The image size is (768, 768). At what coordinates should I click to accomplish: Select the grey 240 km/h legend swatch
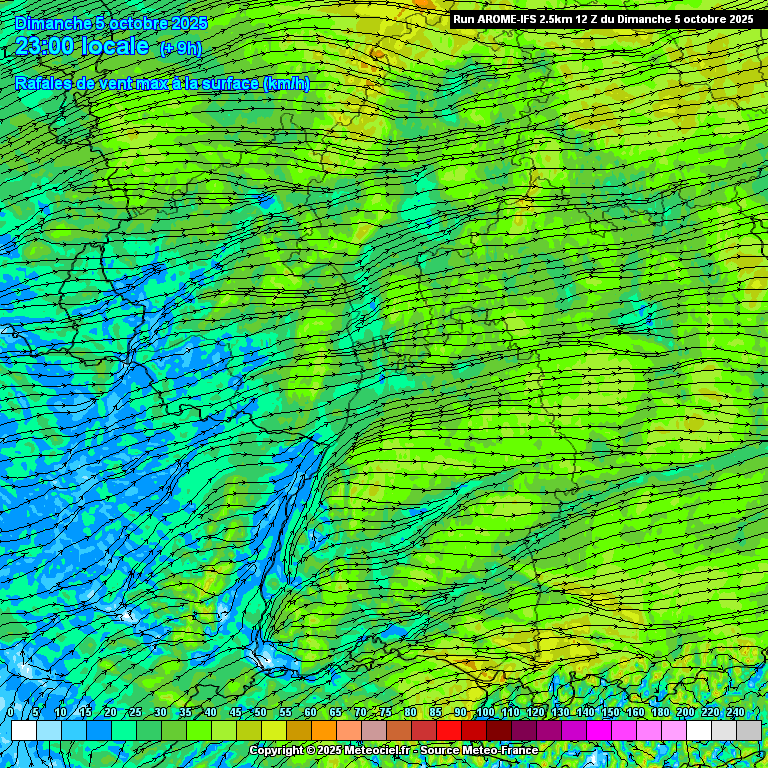[748, 731]
